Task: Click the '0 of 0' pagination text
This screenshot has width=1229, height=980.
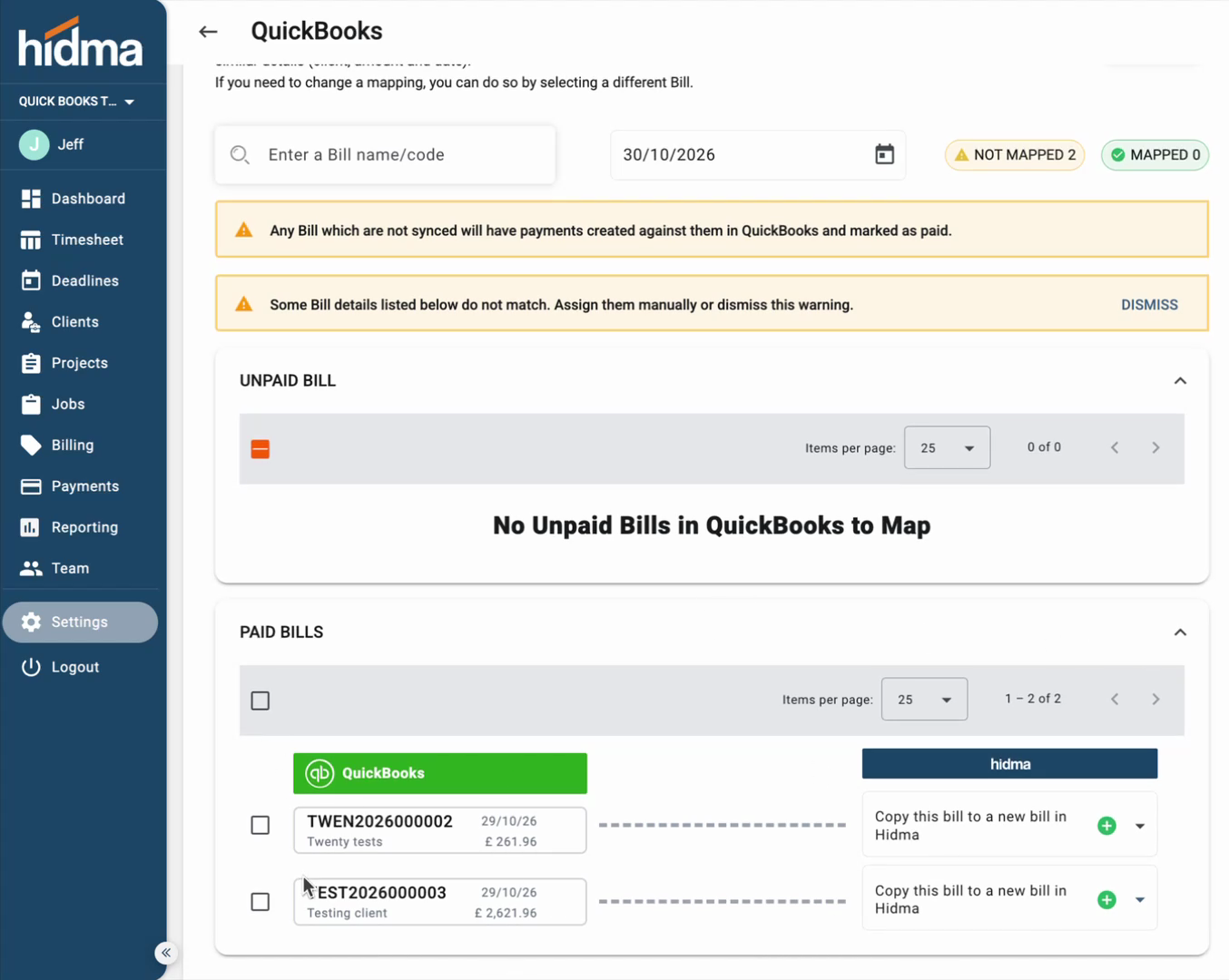Action: point(1044,447)
